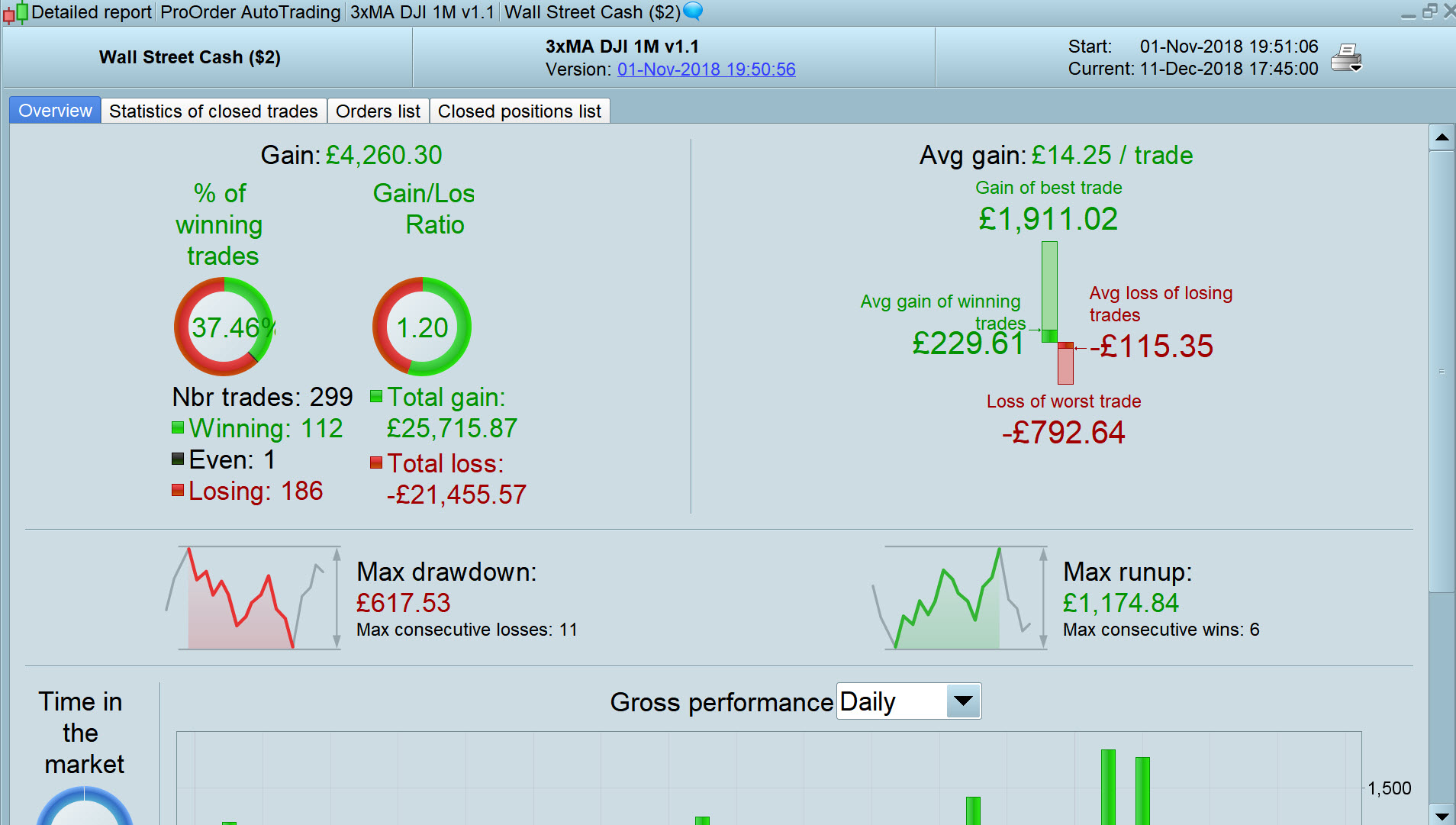Click the printer icon to print report
Image resolution: width=1456 pixels, height=825 pixels.
tap(1346, 58)
